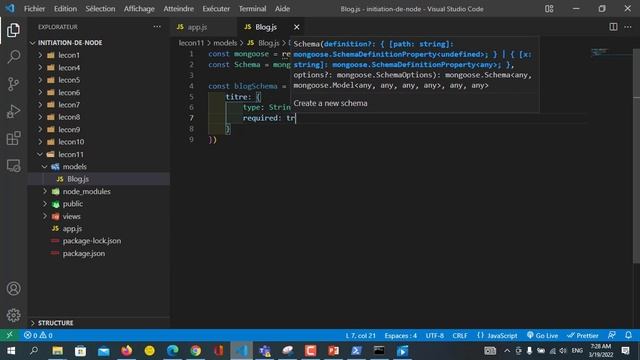
Task: Open package.json in explorer
Action: 99,253
